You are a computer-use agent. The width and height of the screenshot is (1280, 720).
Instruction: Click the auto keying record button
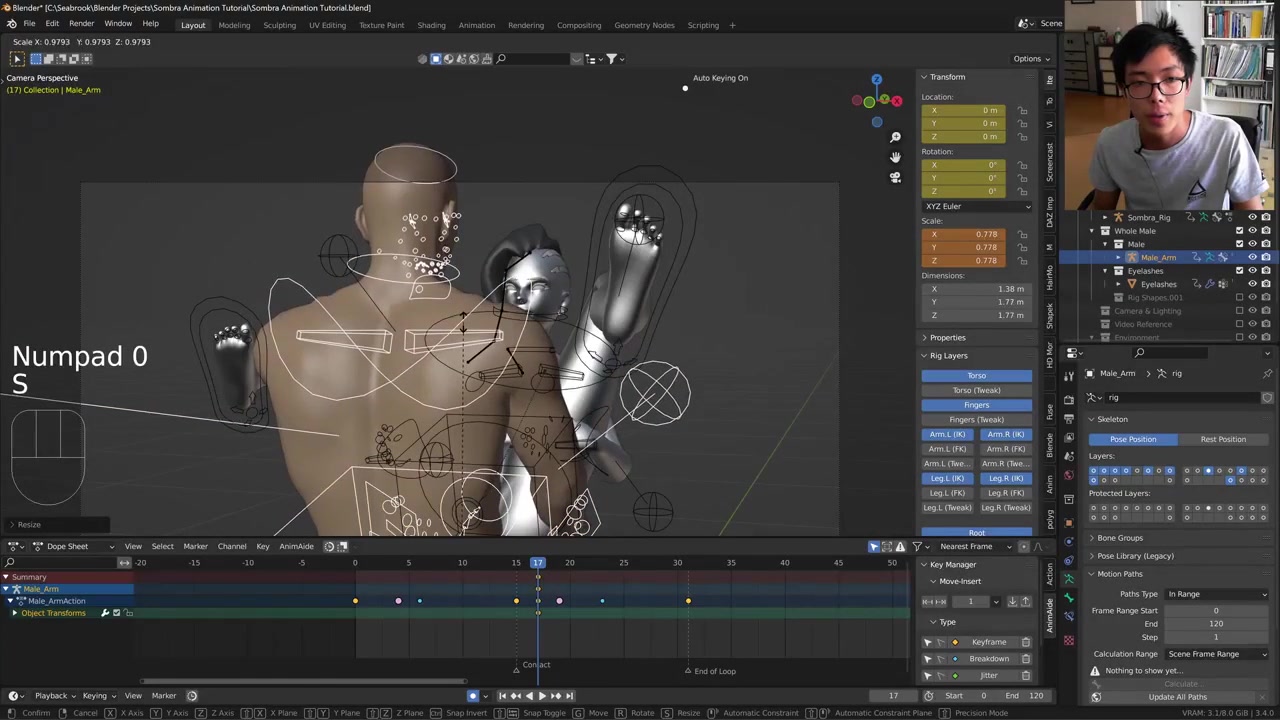(473, 696)
